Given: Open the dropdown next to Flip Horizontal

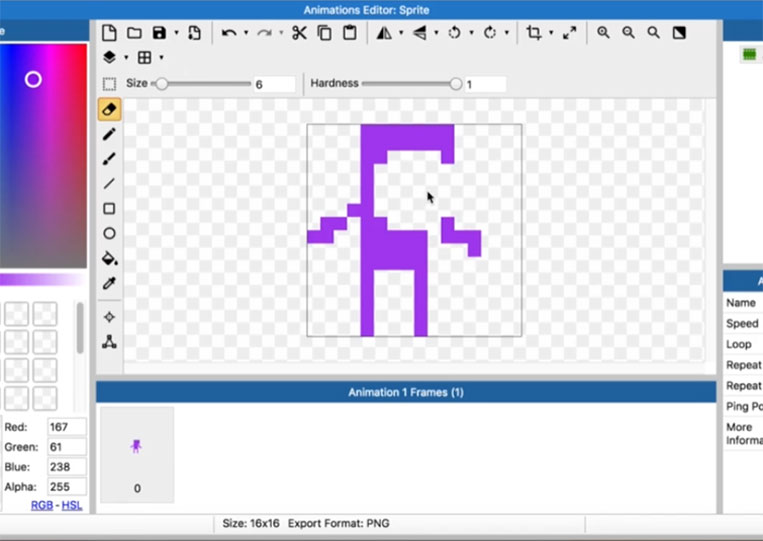Looking at the screenshot, I should click(x=401, y=33).
